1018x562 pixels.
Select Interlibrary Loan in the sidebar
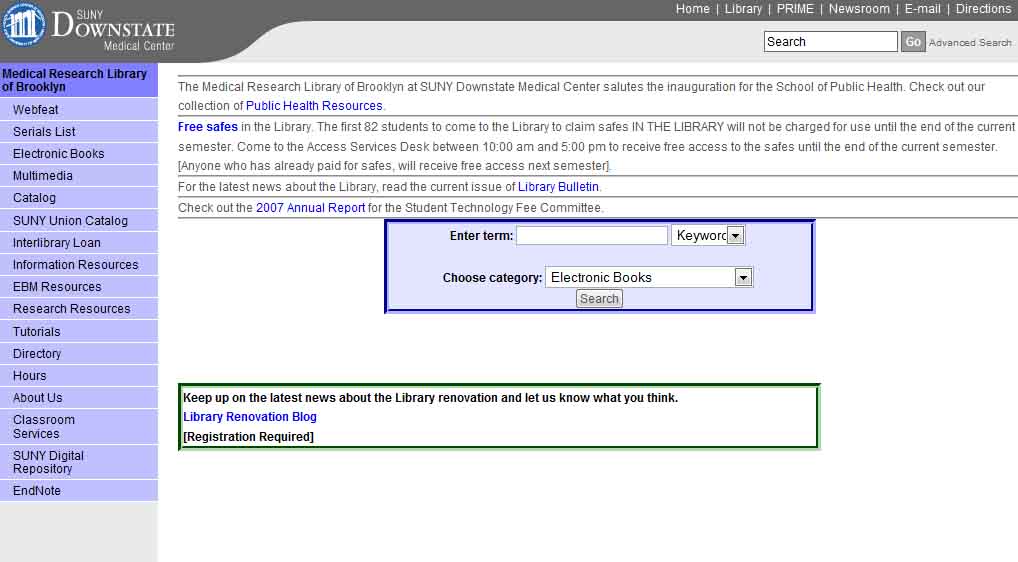click(x=79, y=243)
